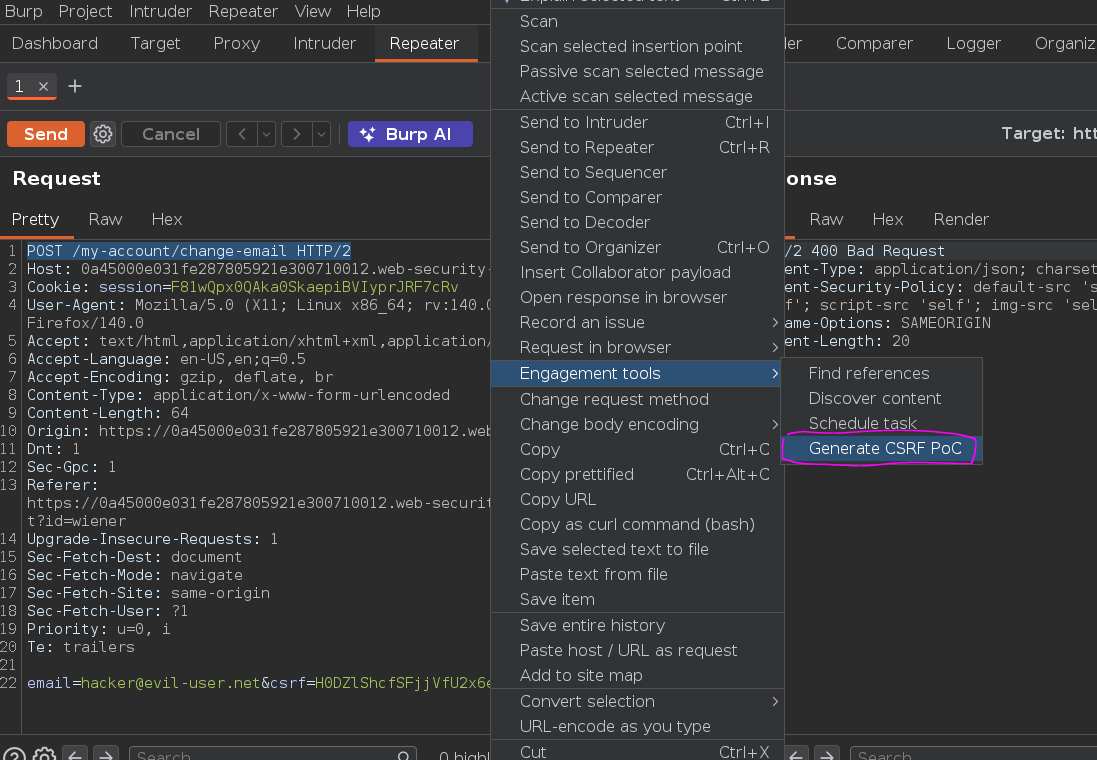Viewport: 1097px width, 760px height.
Task: Switch to the Dashboard tab
Action: (55, 43)
